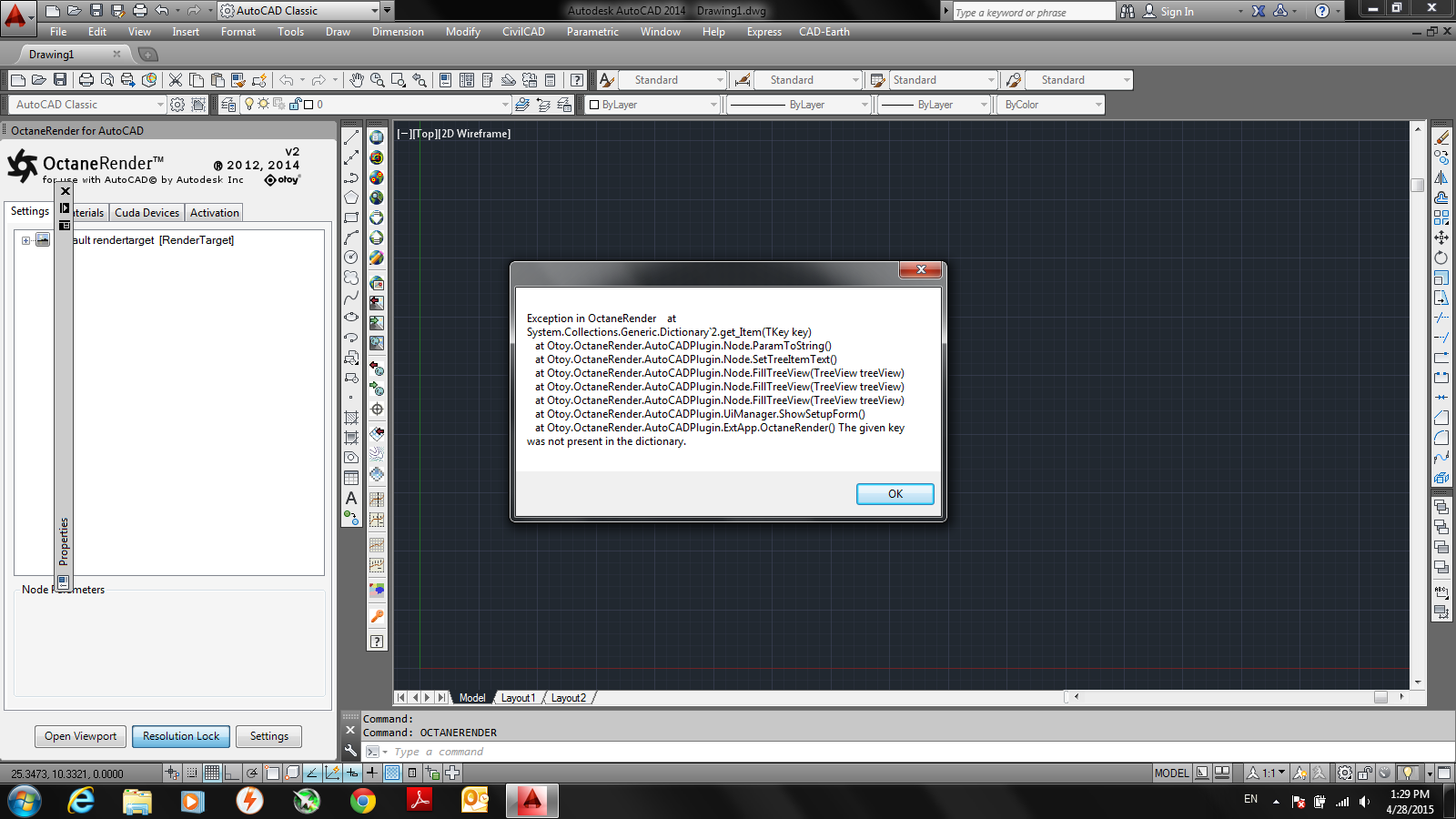Click the horizontal scrollbar thumb of drawing area
The image size is (1456, 819).
click(x=1380, y=697)
